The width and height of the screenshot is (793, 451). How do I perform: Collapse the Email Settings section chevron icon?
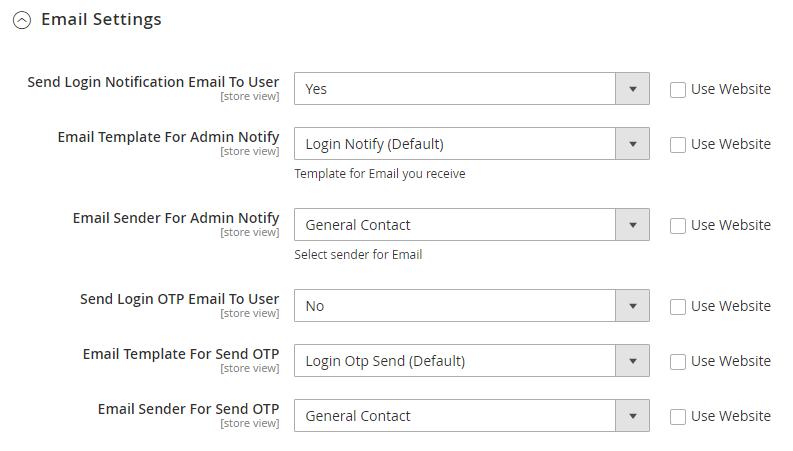click(x=22, y=20)
